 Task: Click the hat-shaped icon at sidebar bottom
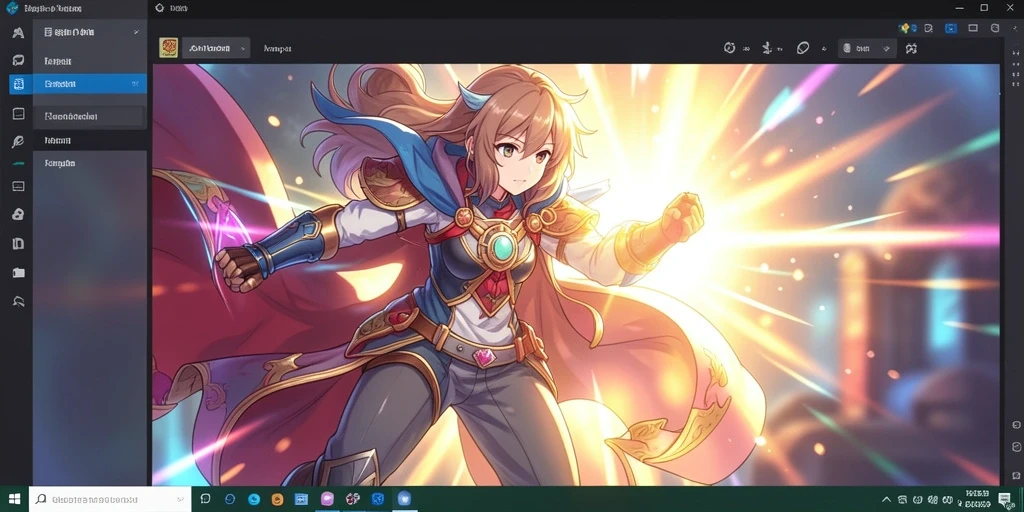click(x=18, y=301)
